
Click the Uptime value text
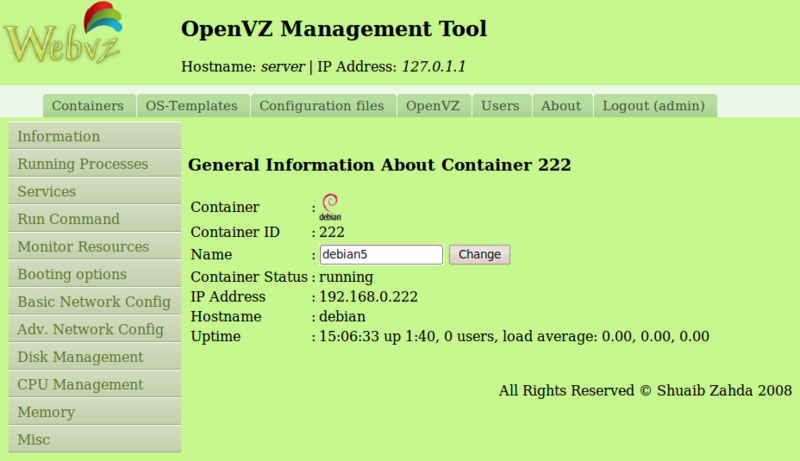[514, 336]
